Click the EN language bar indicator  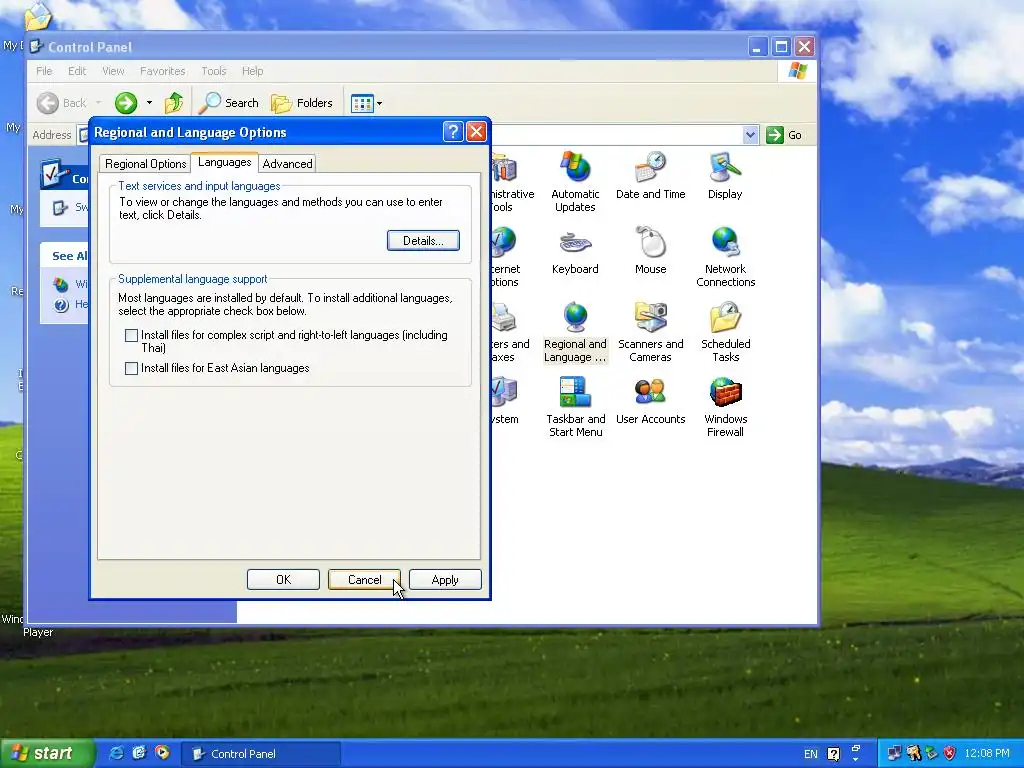[x=810, y=754]
